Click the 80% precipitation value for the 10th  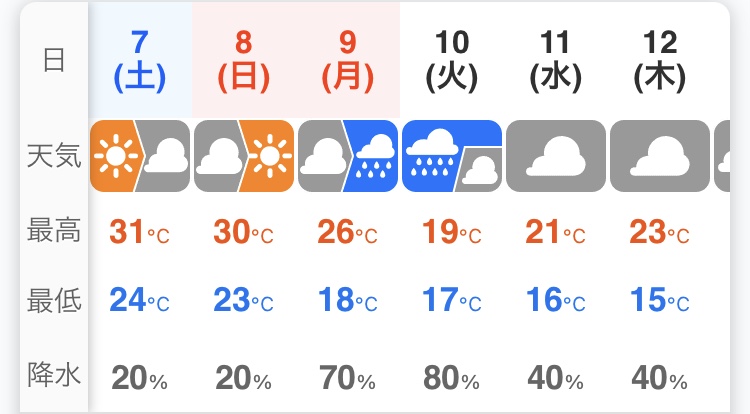(x=452, y=378)
